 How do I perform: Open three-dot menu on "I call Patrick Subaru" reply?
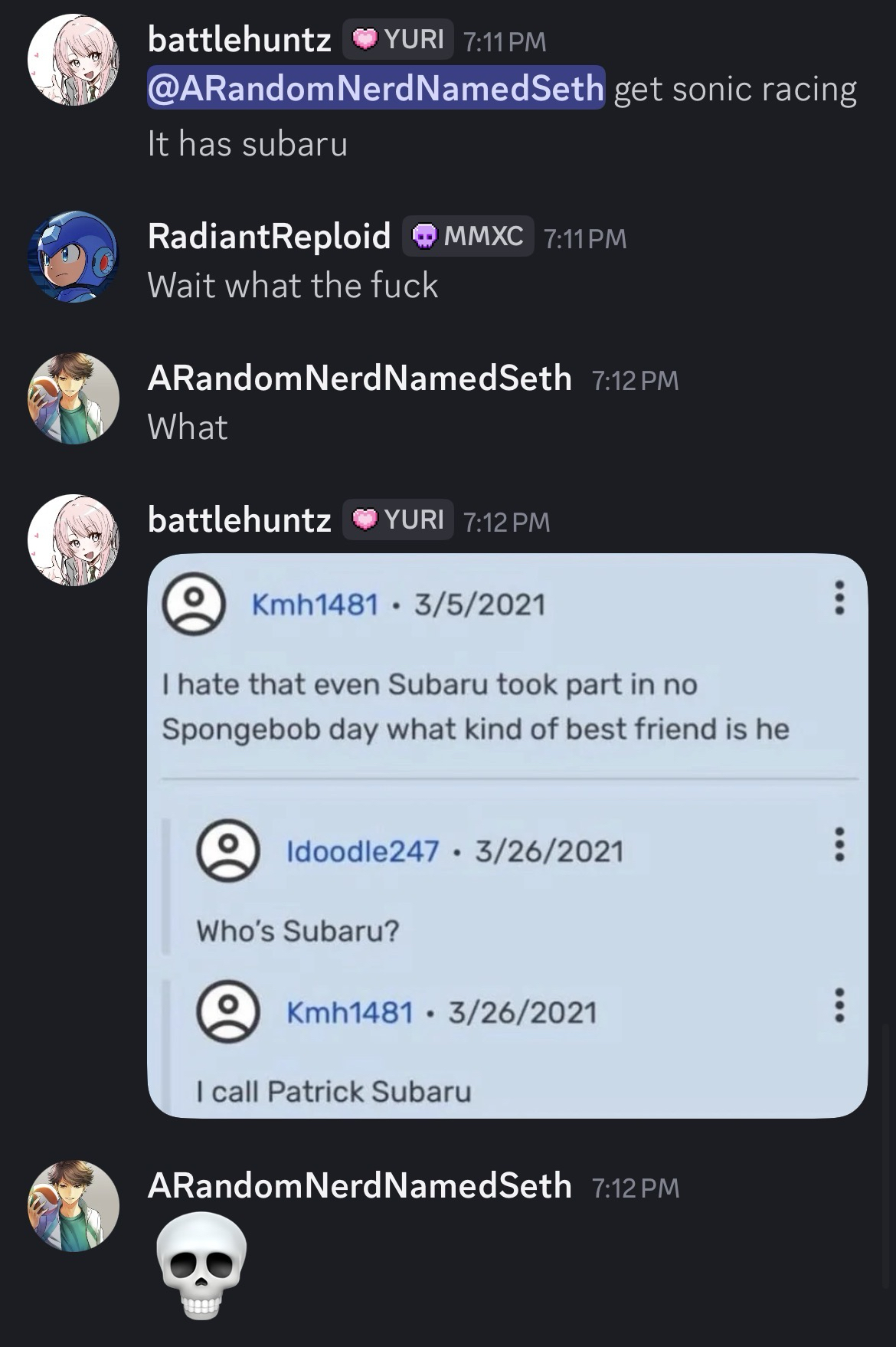[x=839, y=1005]
